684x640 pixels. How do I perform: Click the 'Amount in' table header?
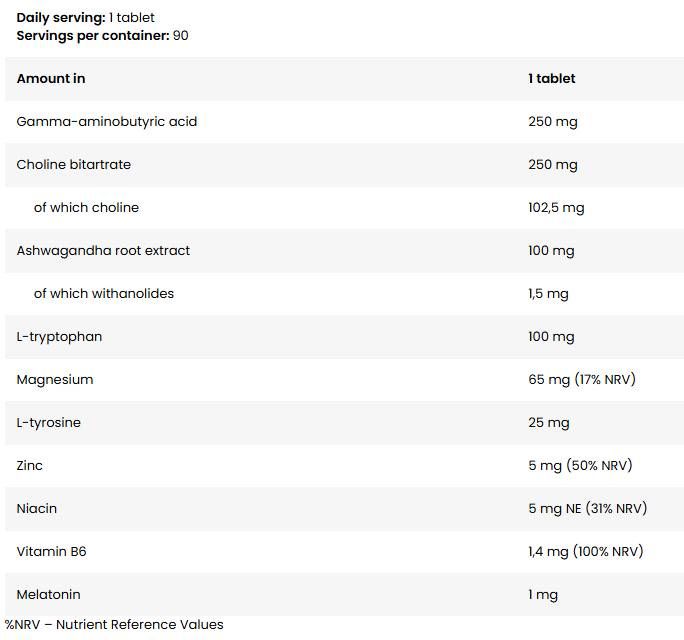tap(51, 79)
